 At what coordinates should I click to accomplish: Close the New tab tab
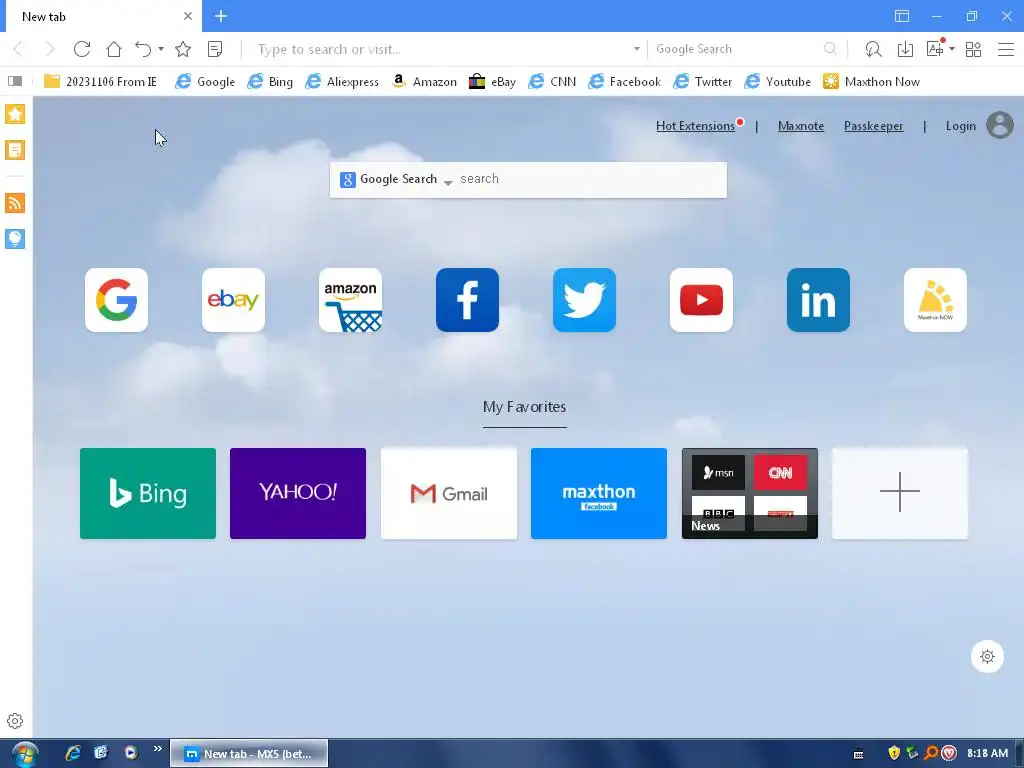(188, 16)
